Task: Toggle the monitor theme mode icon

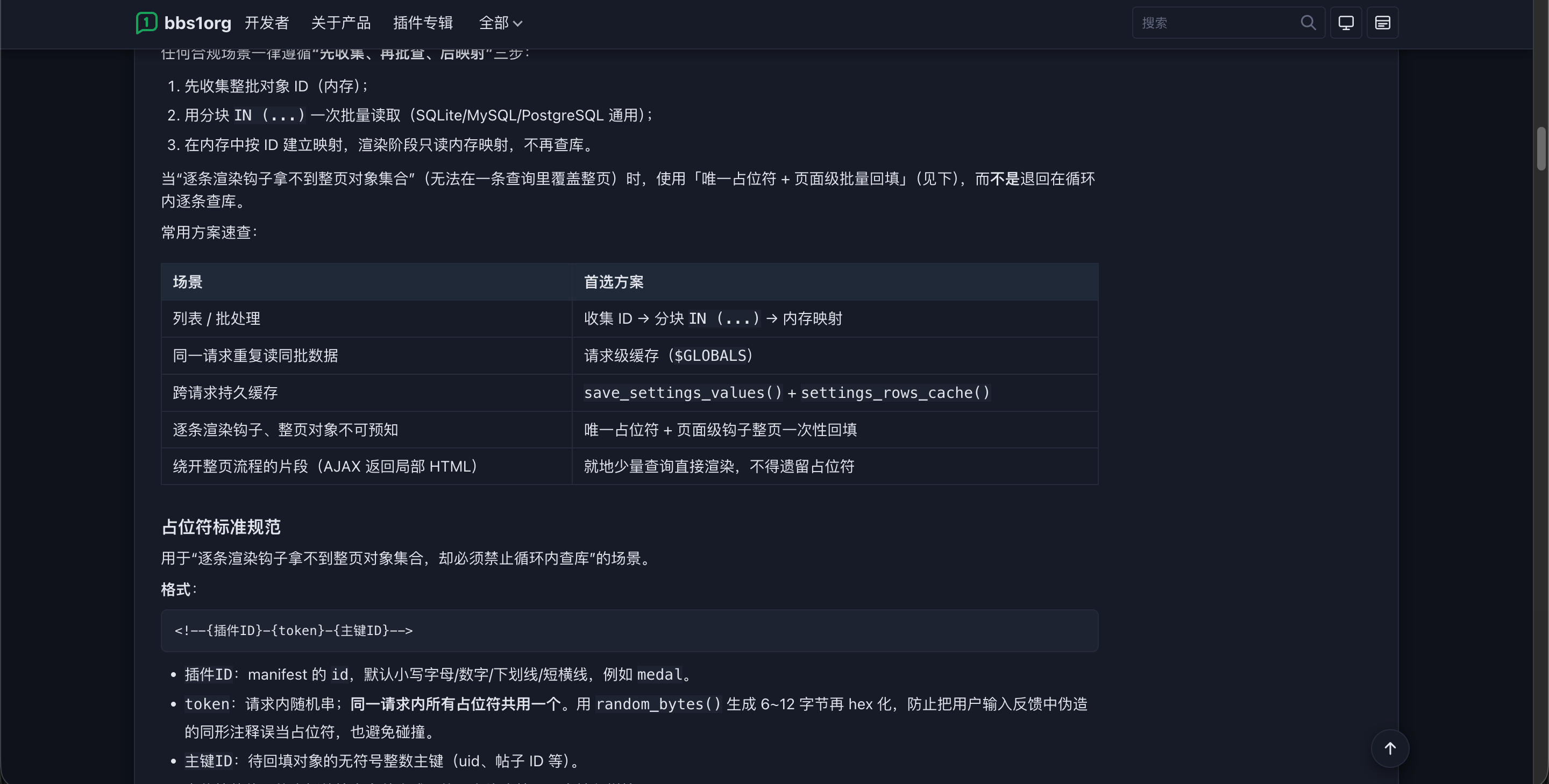Action: [1346, 23]
